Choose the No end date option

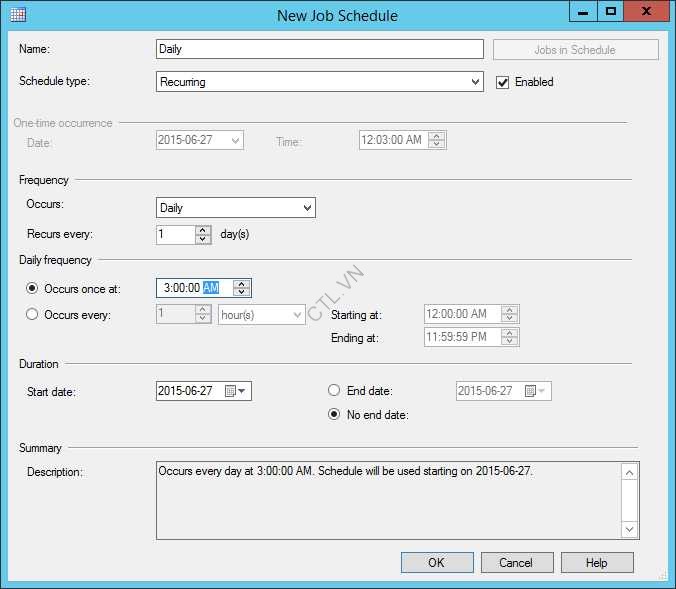coord(335,415)
